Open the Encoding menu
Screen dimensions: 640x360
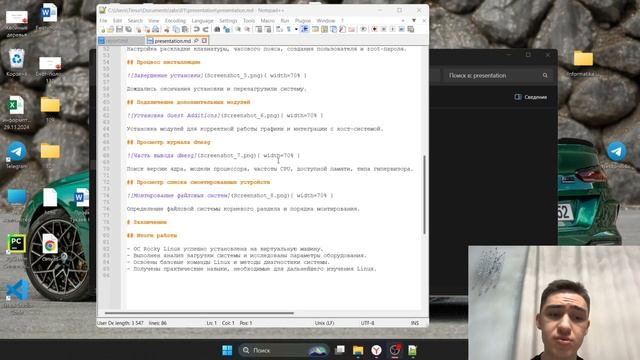[175, 20]
